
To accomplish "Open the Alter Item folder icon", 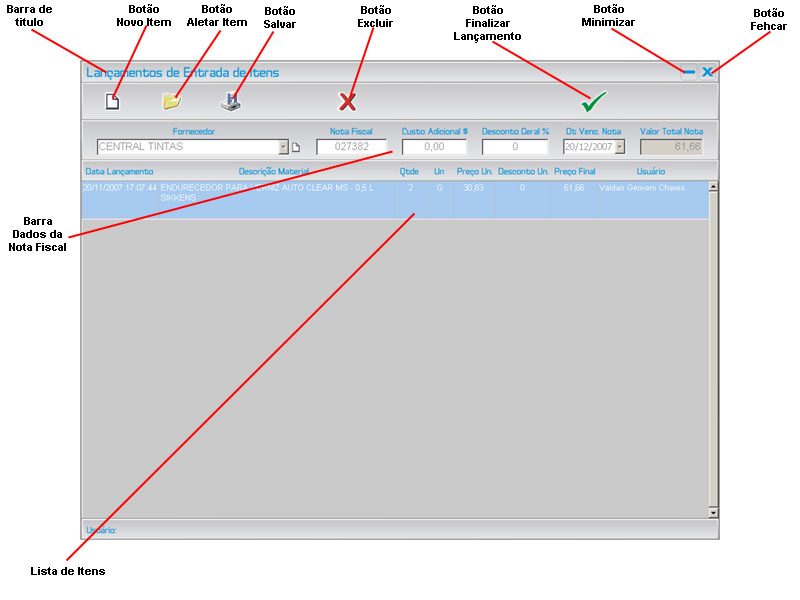I will pyautogui.click(x=172, y=101).
